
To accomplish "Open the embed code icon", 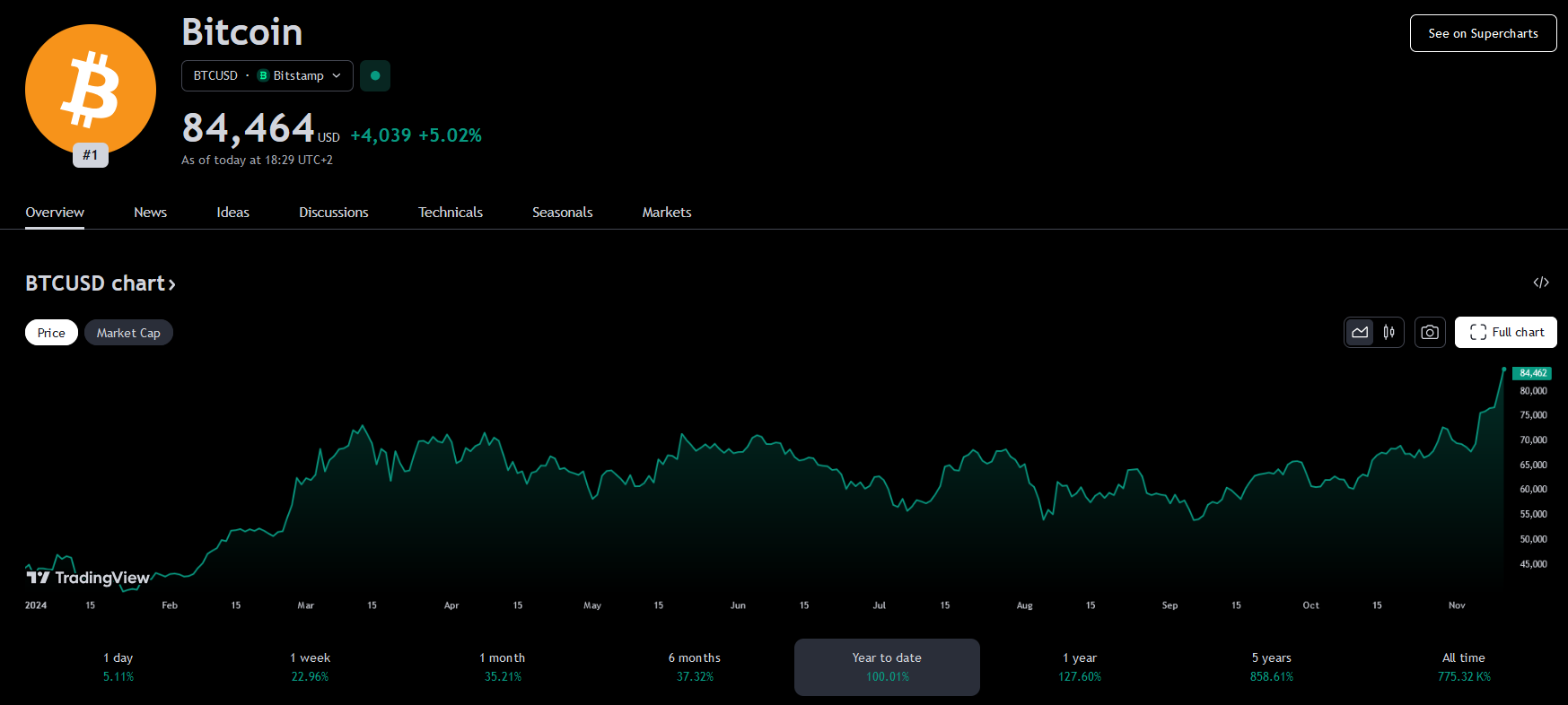I will pos(1540,283).
